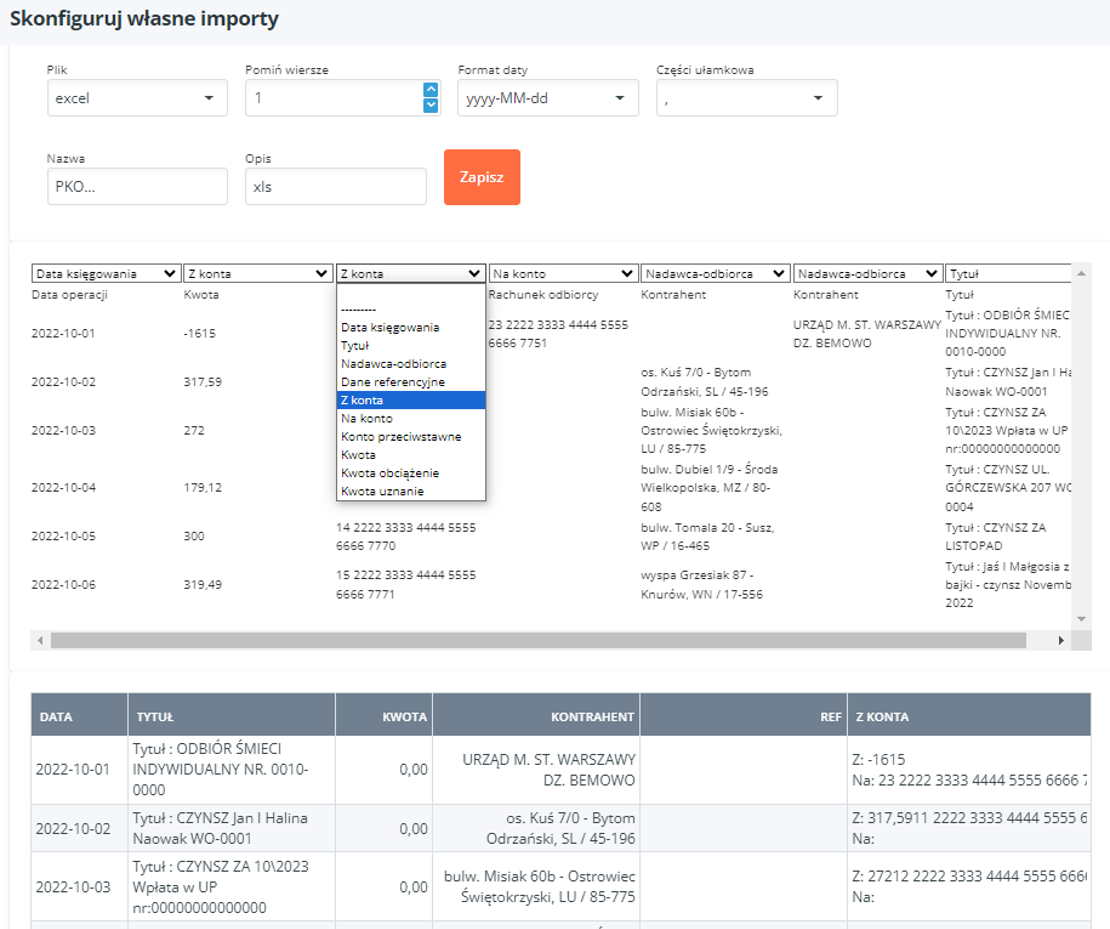Select Dane referencyjne in the list
The image size is (1110, 929).
point(393,382)
